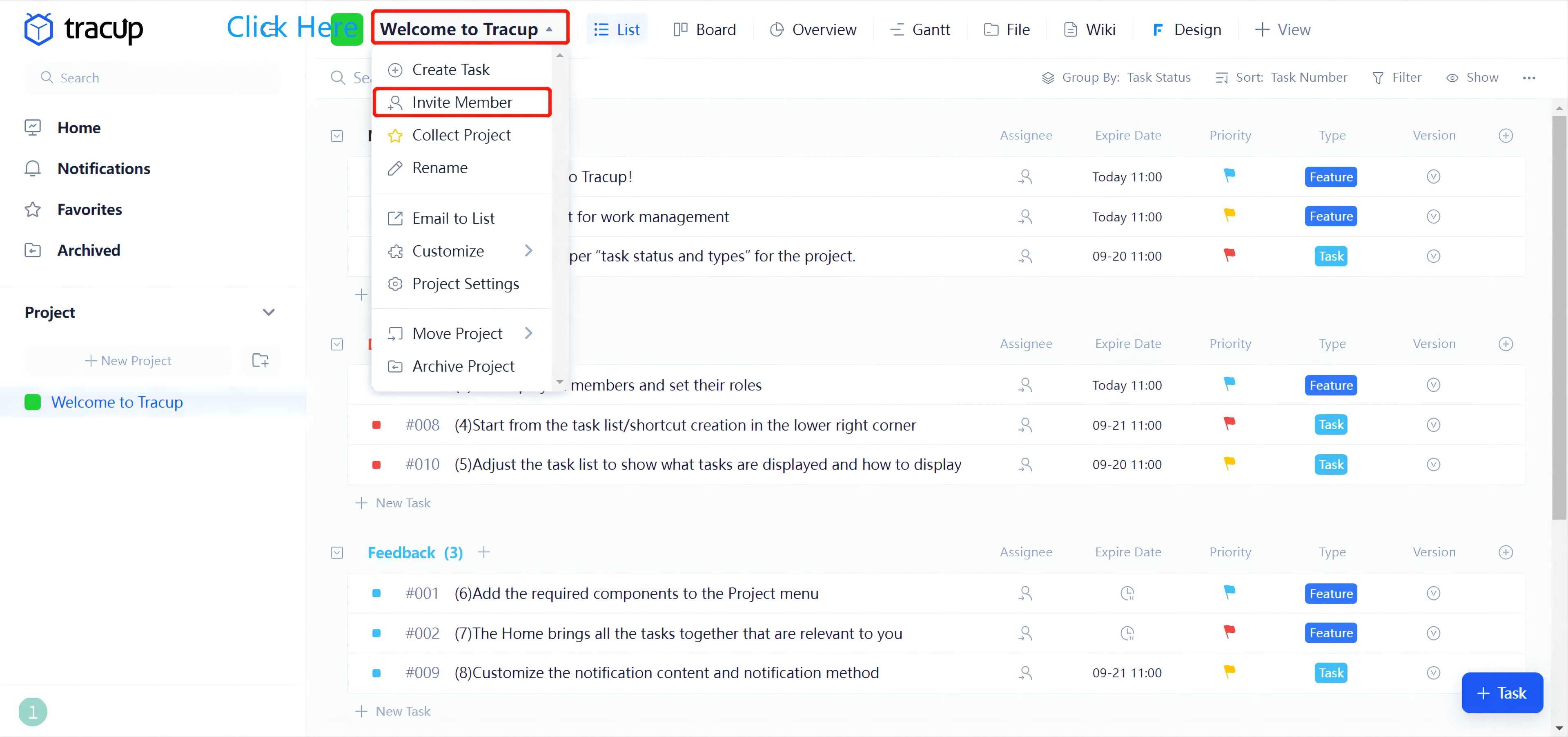Click the New Project button
Viewport: 1568px width, 737px height.
coord(128,360)
